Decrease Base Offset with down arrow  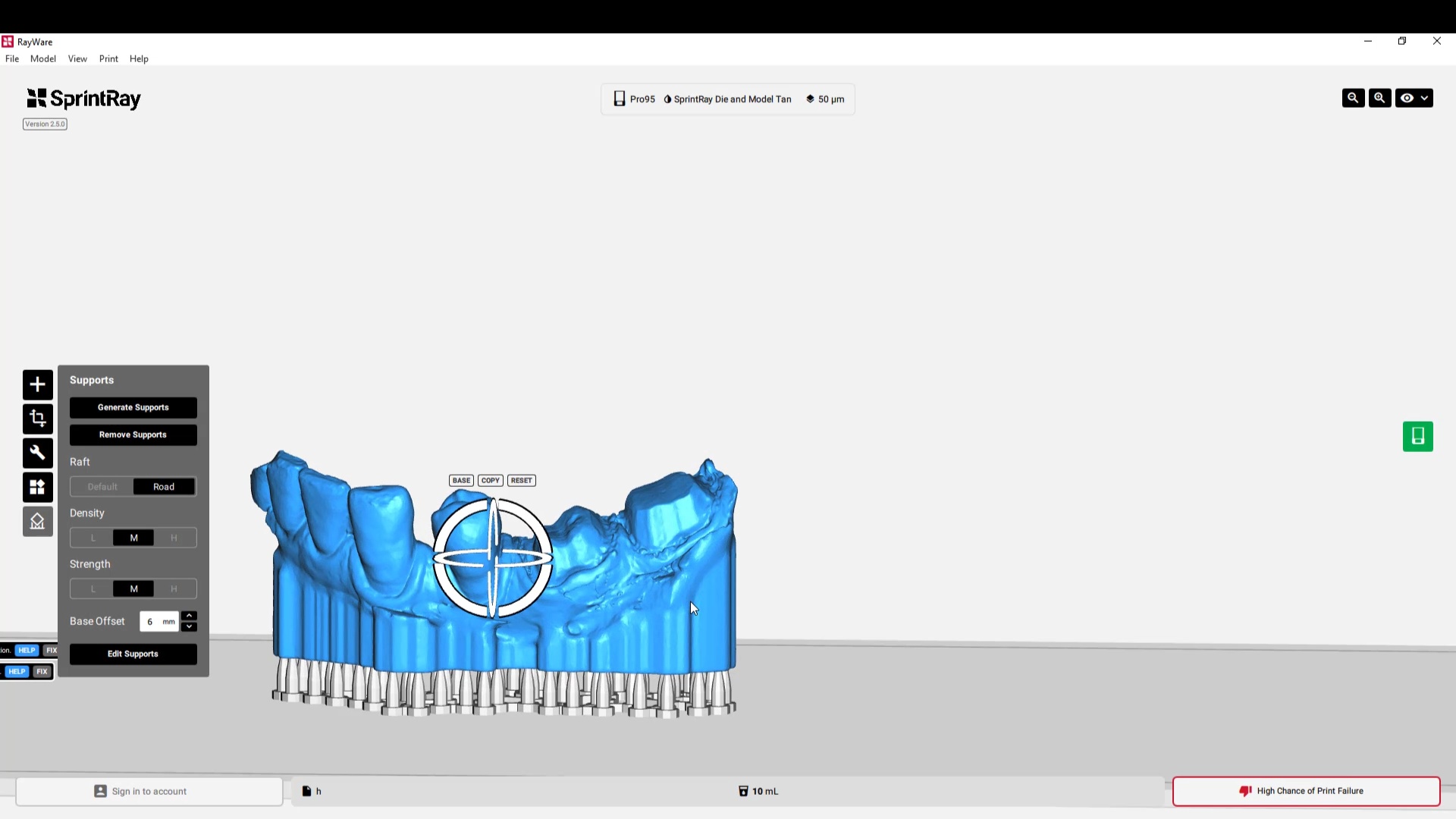(190, 627)
